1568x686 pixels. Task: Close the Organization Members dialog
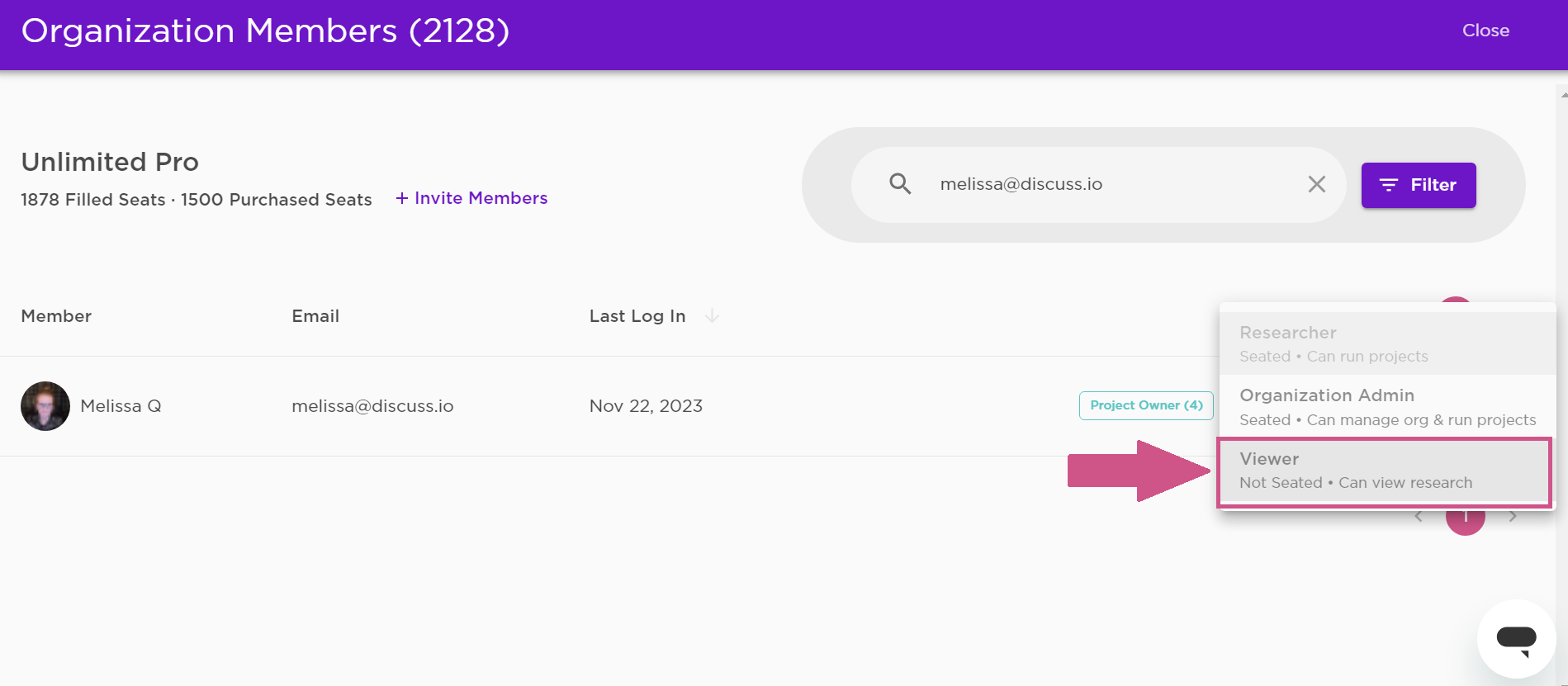tap(1485, 31)
